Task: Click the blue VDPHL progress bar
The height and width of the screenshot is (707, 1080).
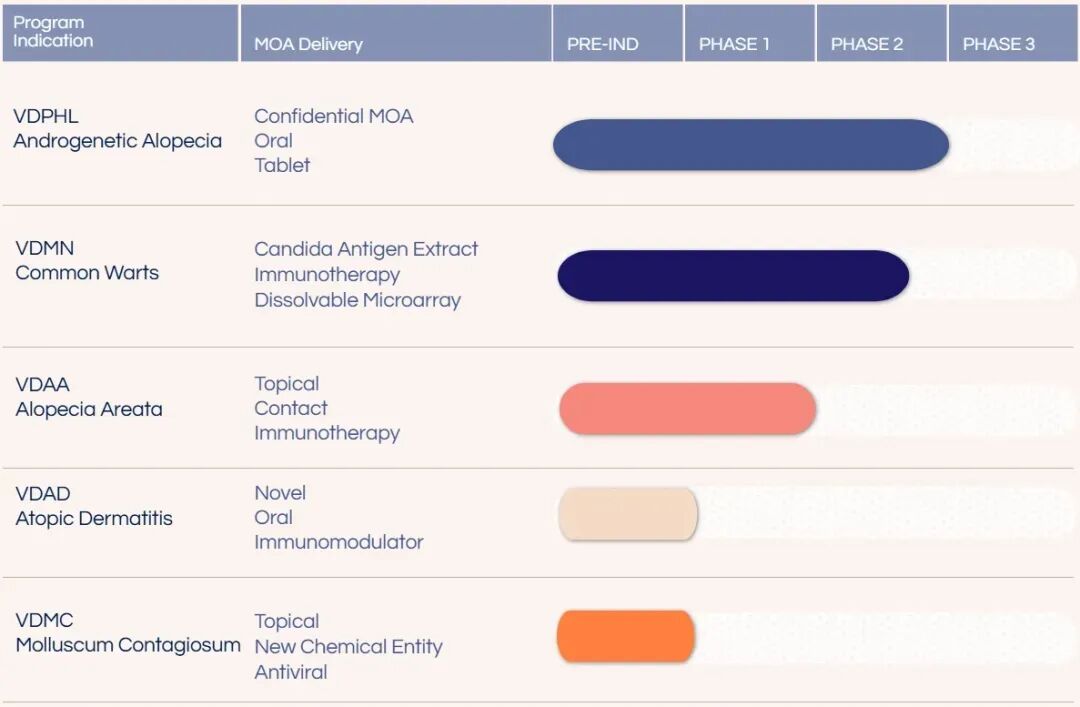Action: 750,145
